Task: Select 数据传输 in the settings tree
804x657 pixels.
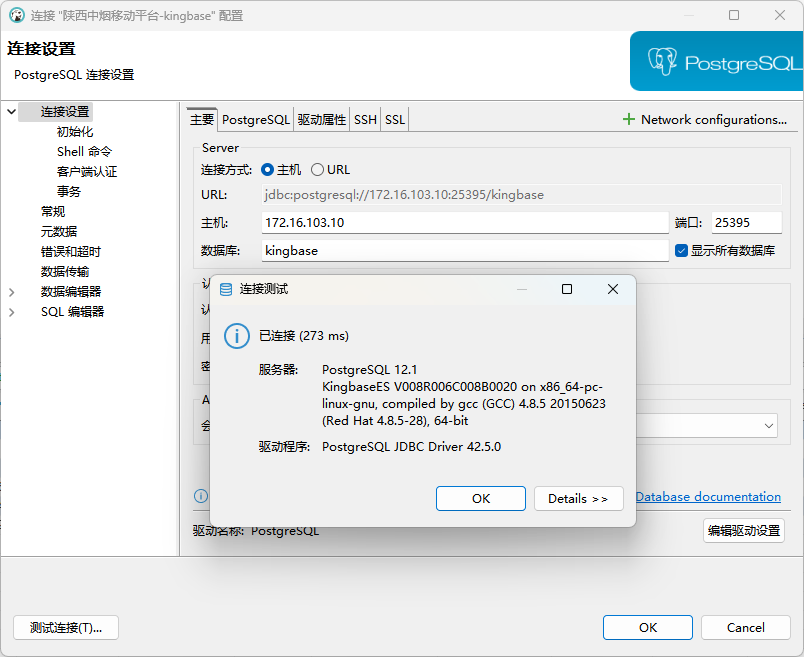Action: (65, 271)
